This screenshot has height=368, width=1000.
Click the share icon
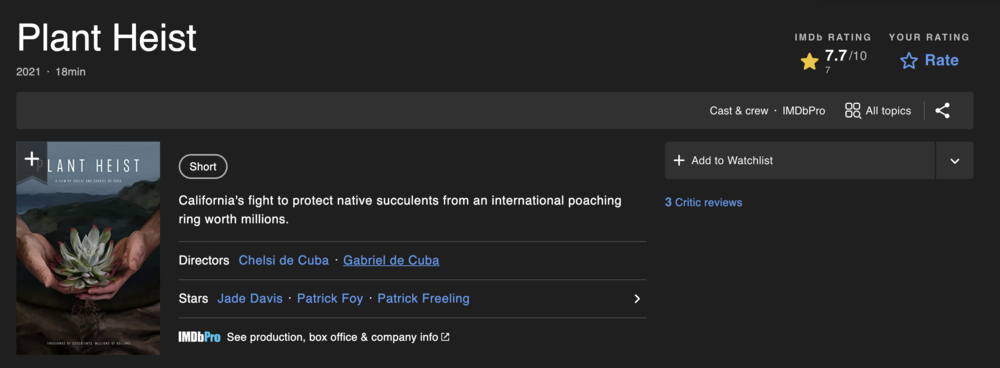click(942, 110)
